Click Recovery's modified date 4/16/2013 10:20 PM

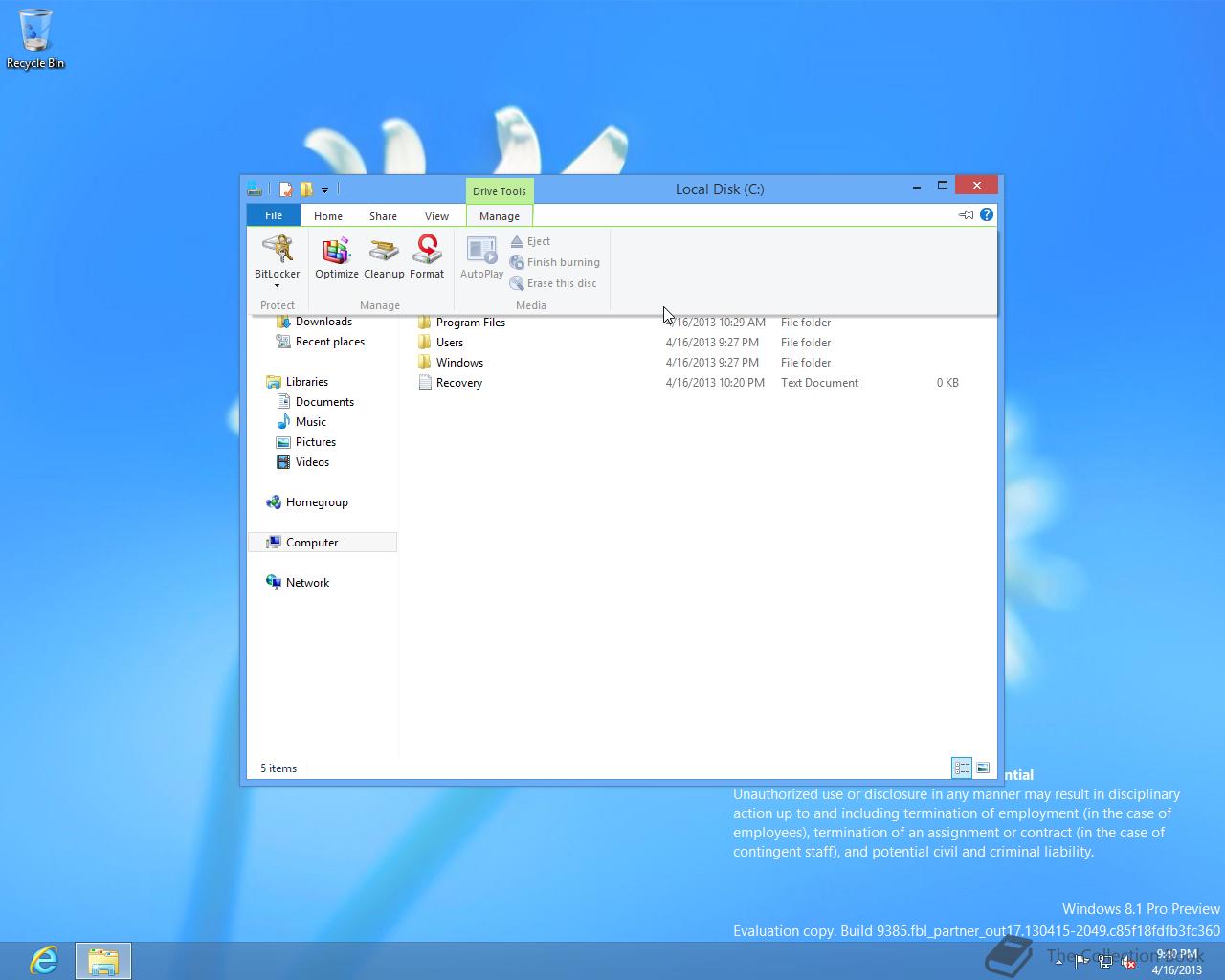click(x=715, y=383)
